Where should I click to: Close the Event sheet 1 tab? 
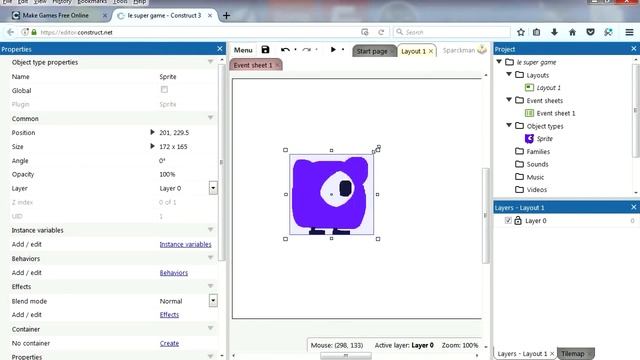[x=278, y=65]
